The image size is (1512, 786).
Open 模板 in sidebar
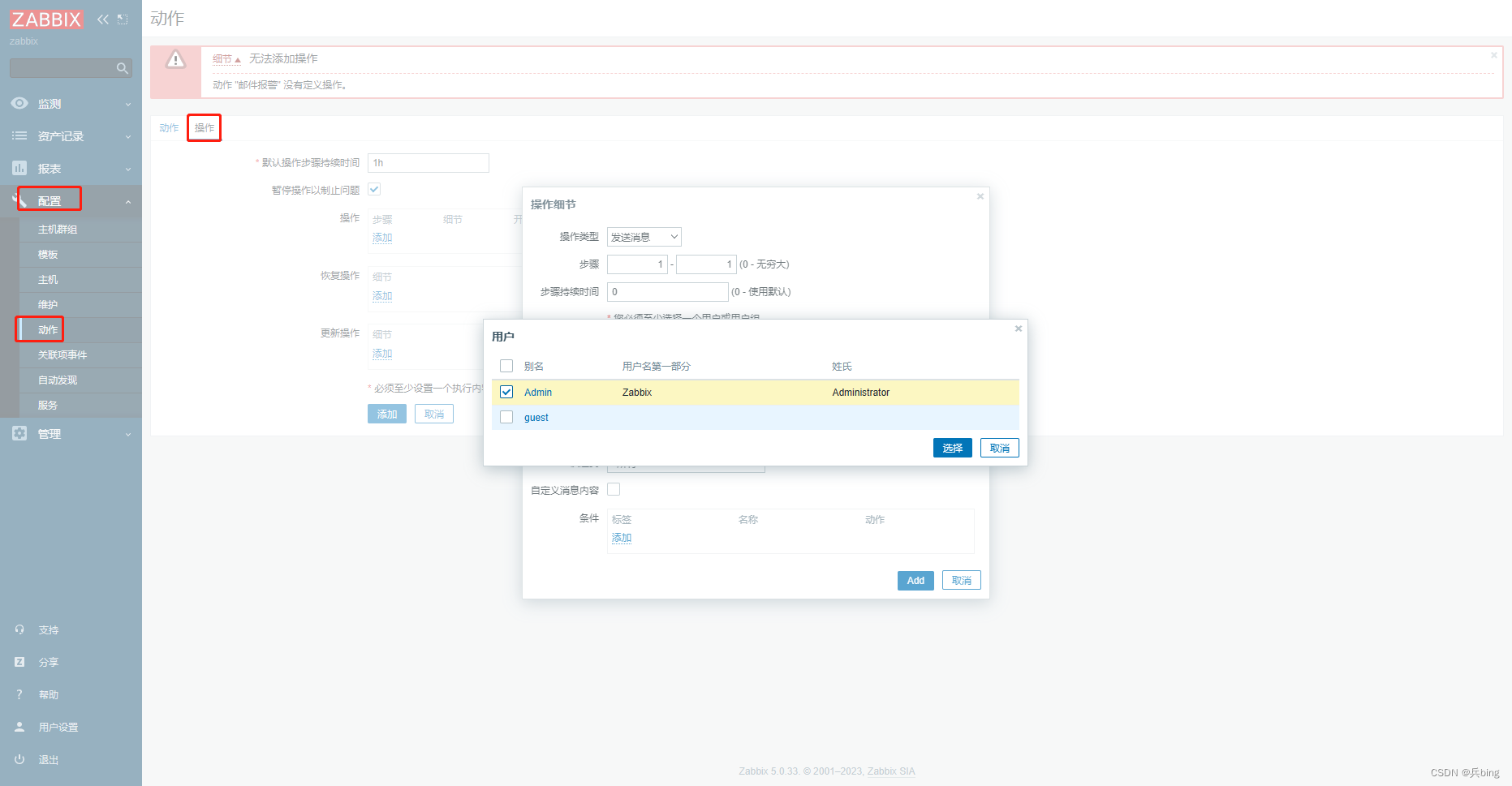point(48,255)
